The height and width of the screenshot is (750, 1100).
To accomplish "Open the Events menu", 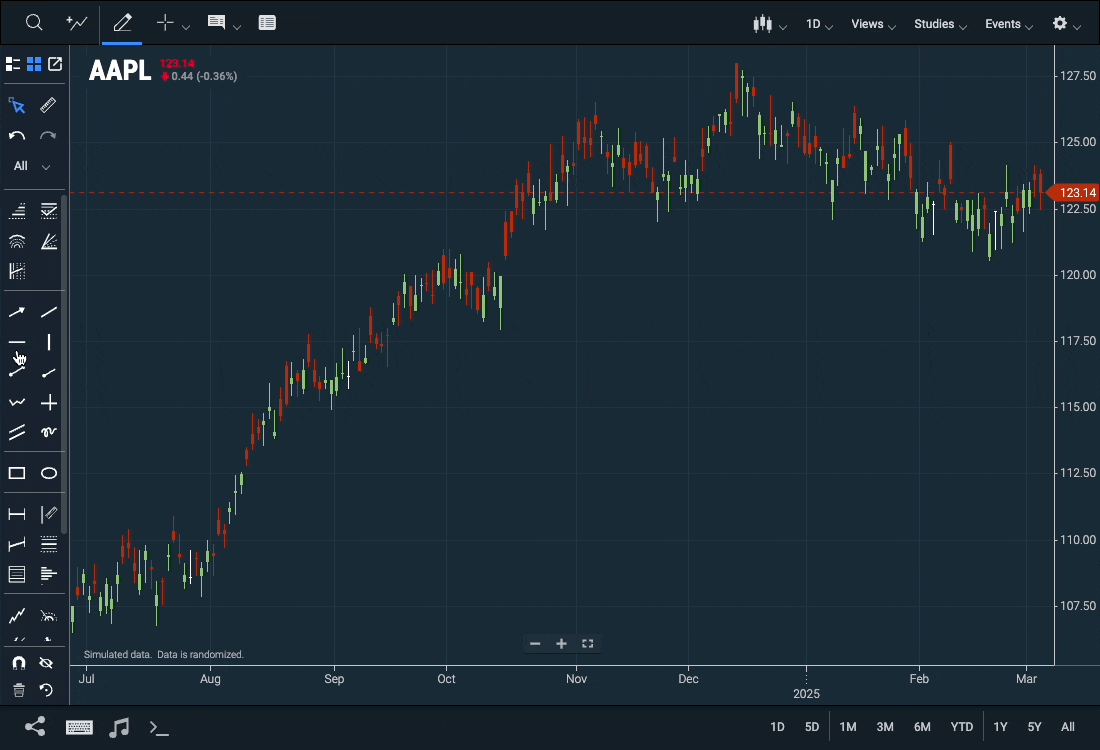I will point(1009,24).
